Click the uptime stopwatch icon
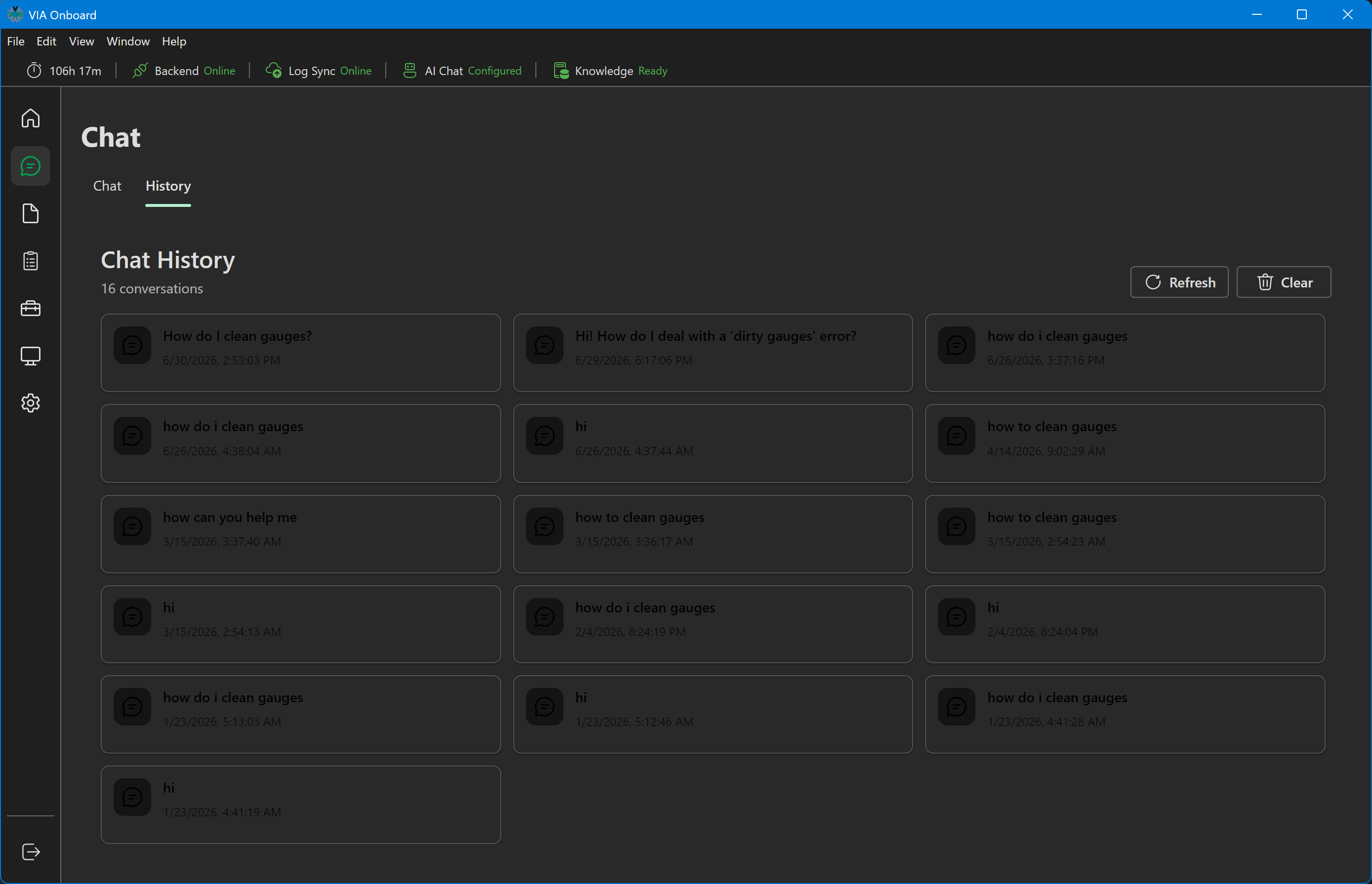Image resolution: width=1372 pixels, height=884 pixels. 35,71
